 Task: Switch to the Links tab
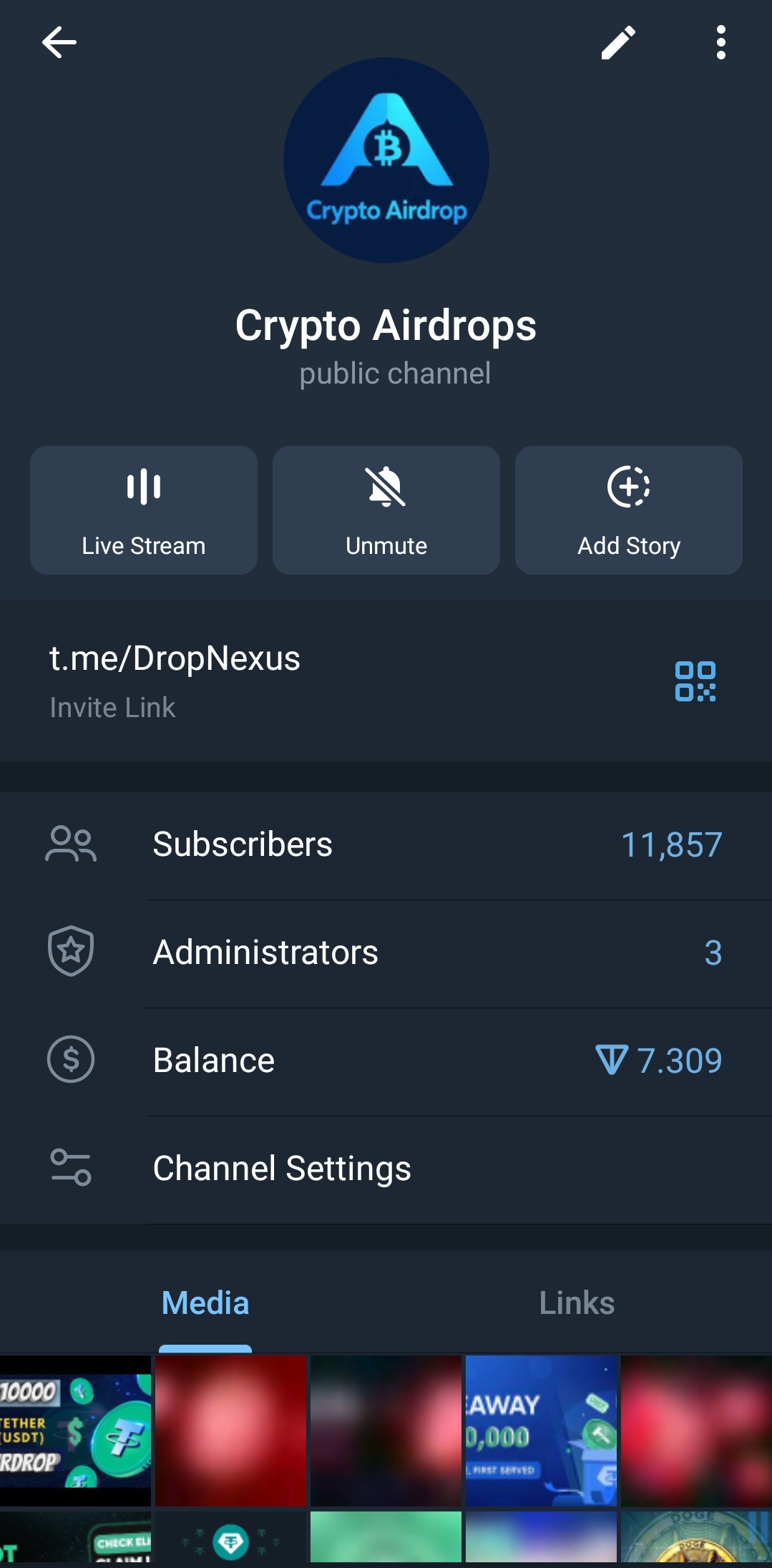pyautogui.click(x=577, y=1303)
